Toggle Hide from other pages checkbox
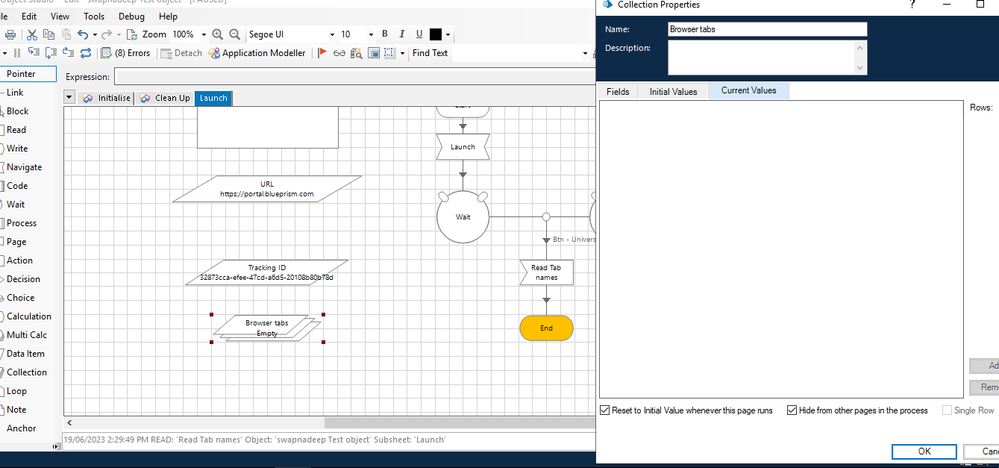Screen dimensions: 999x468 coord(792,411)
